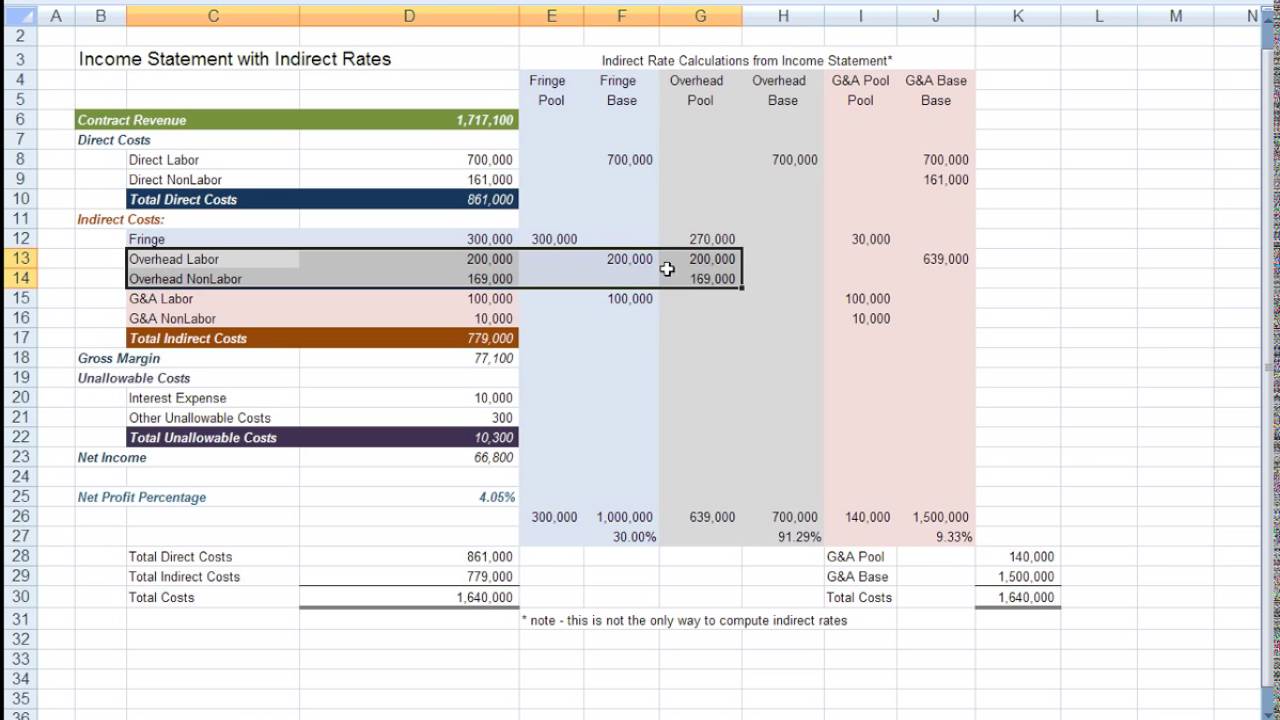Image resolution: width=1280 pixels, height=720 pixels.
Task: Select the 'Fringe' label in row 12
Action: (x=213, y=239)
